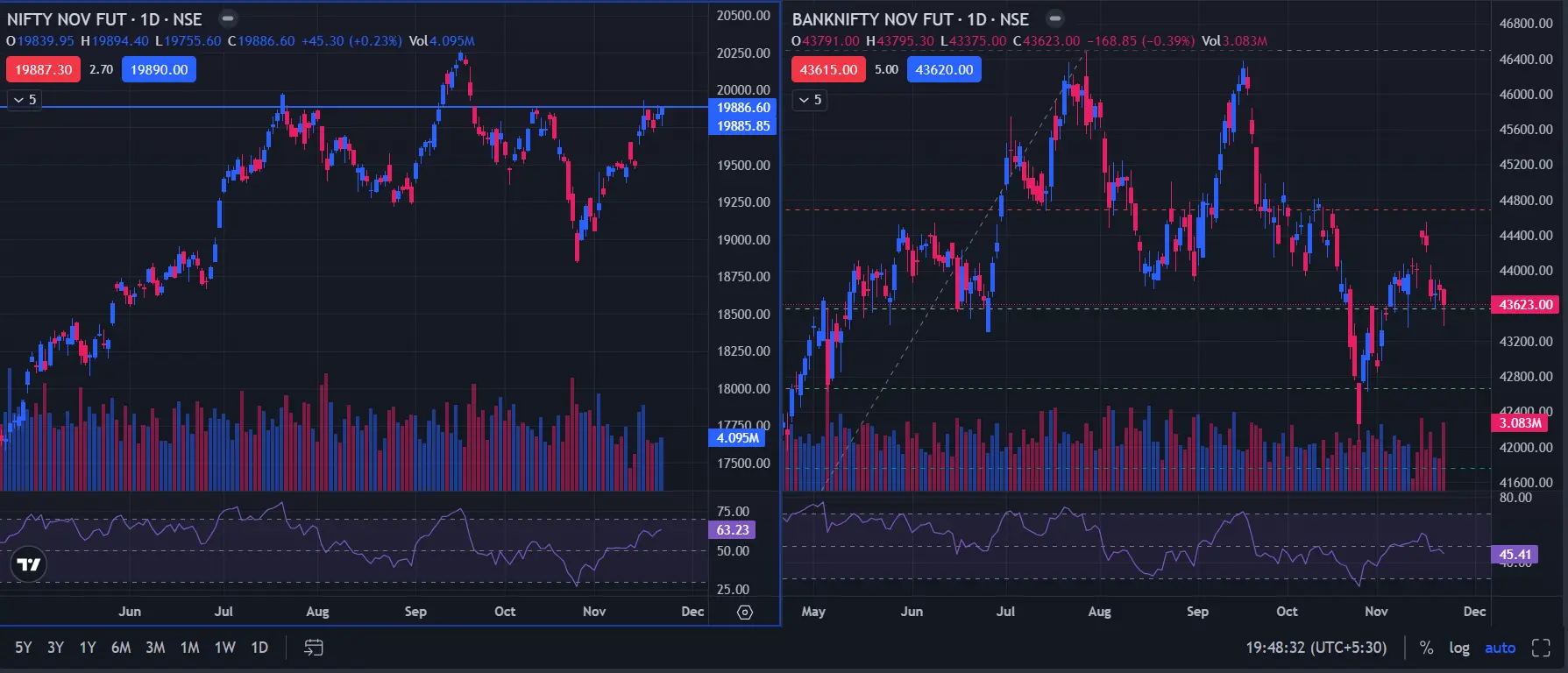This screenshot has width=1568, height=673.
Task: Click the BankNifty volume label 3.083M
Action: point(1520,422)
